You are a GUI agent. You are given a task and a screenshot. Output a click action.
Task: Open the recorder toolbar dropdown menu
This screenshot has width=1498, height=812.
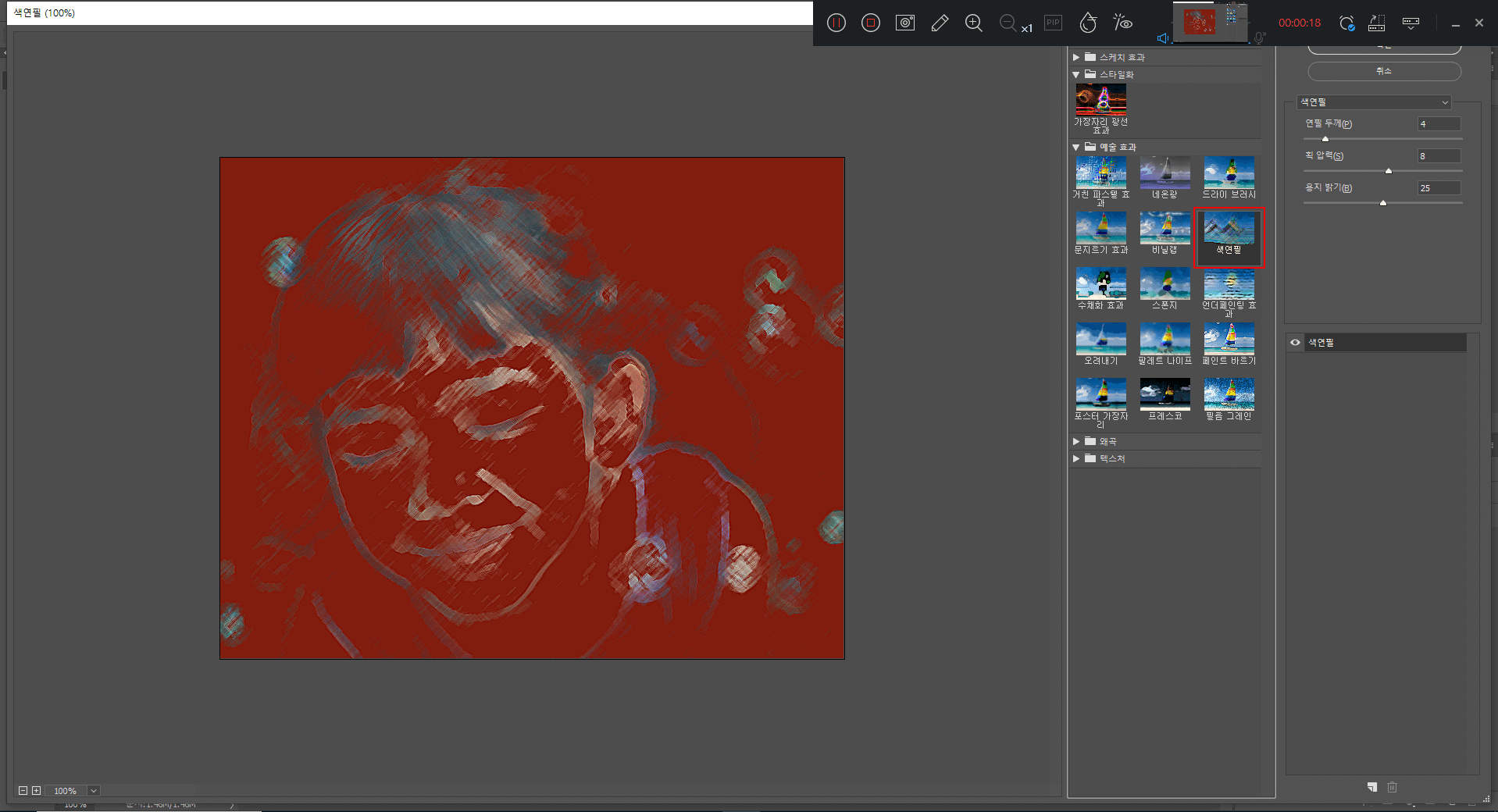pyautogui.click(x=1411, y=23)
